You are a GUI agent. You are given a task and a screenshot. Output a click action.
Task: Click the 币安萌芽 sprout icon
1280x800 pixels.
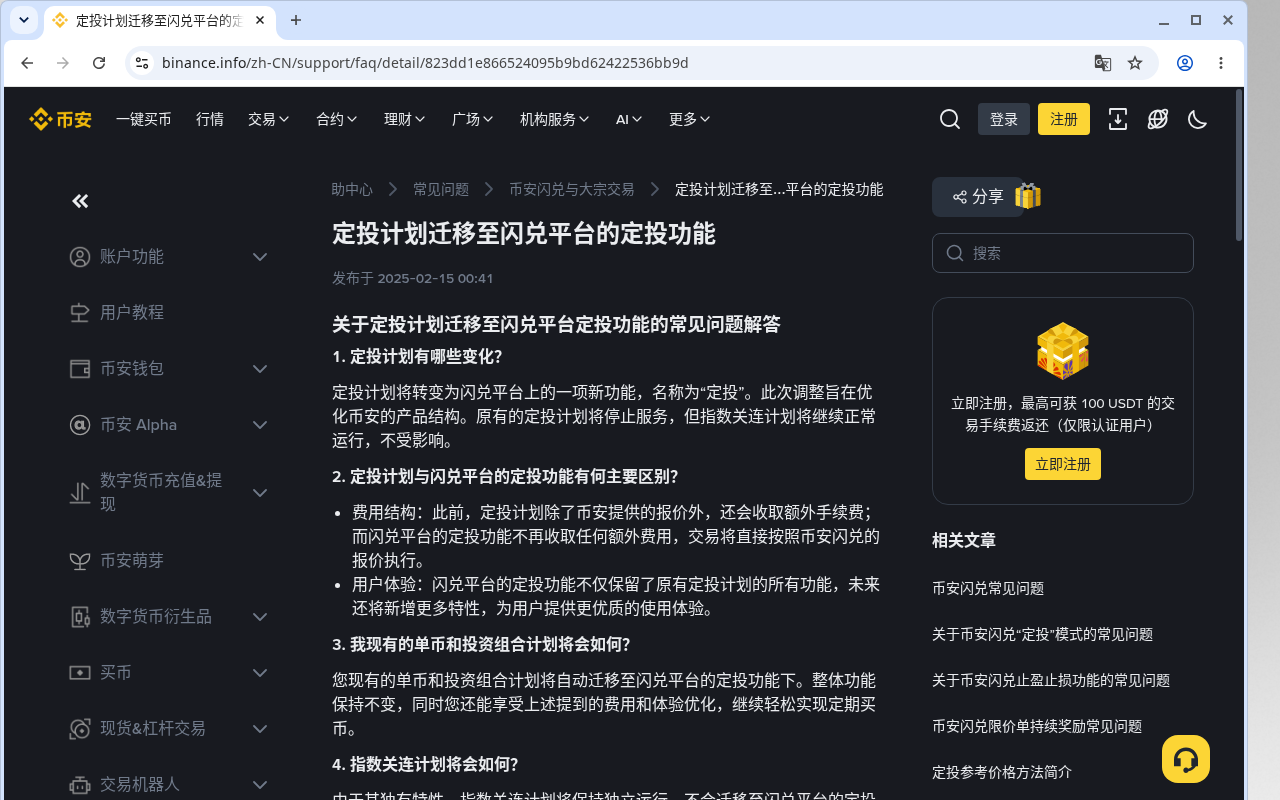[80, 561]
